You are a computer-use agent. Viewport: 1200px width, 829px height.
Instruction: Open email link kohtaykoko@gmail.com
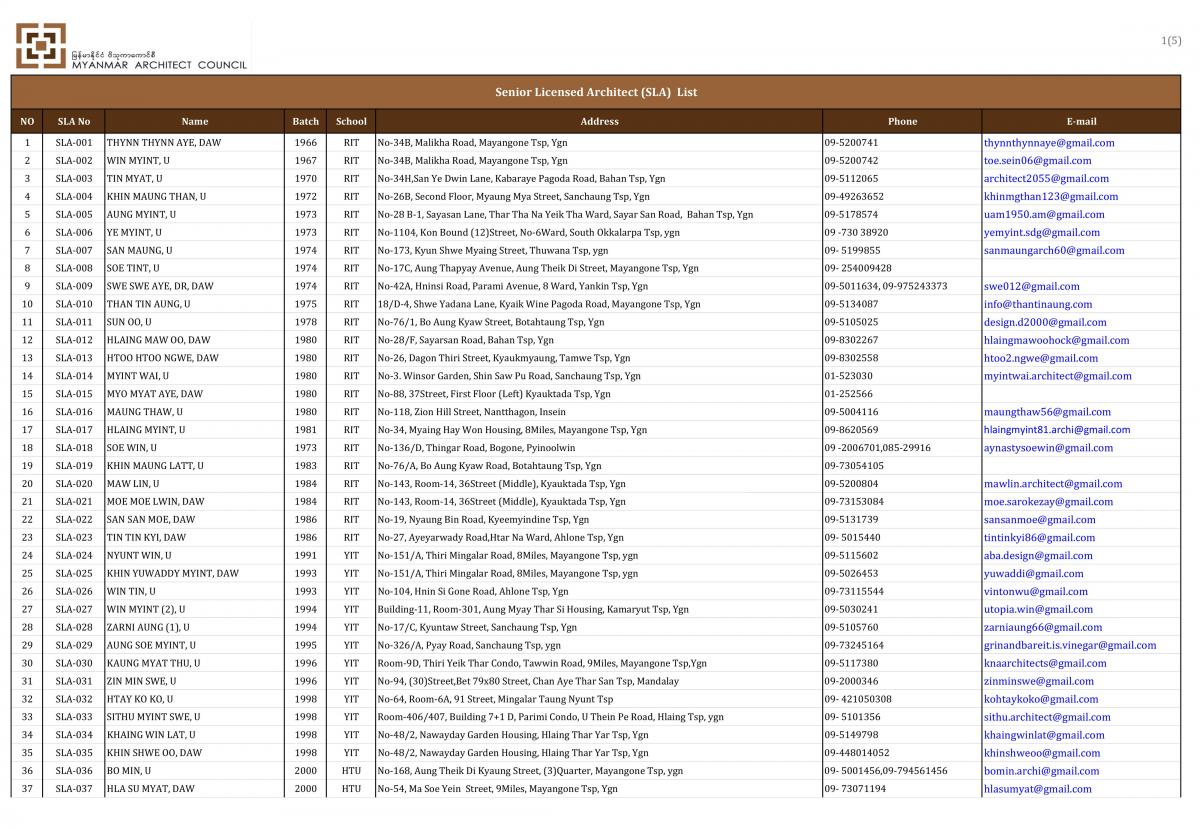pyautogui.click(x=1041, y=700)
